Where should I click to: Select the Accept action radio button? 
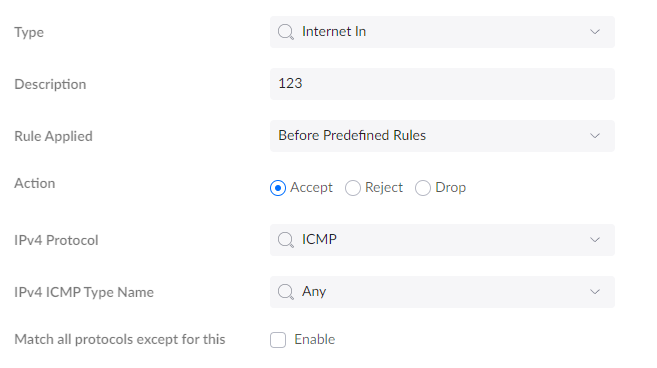[x=278, y=188]
